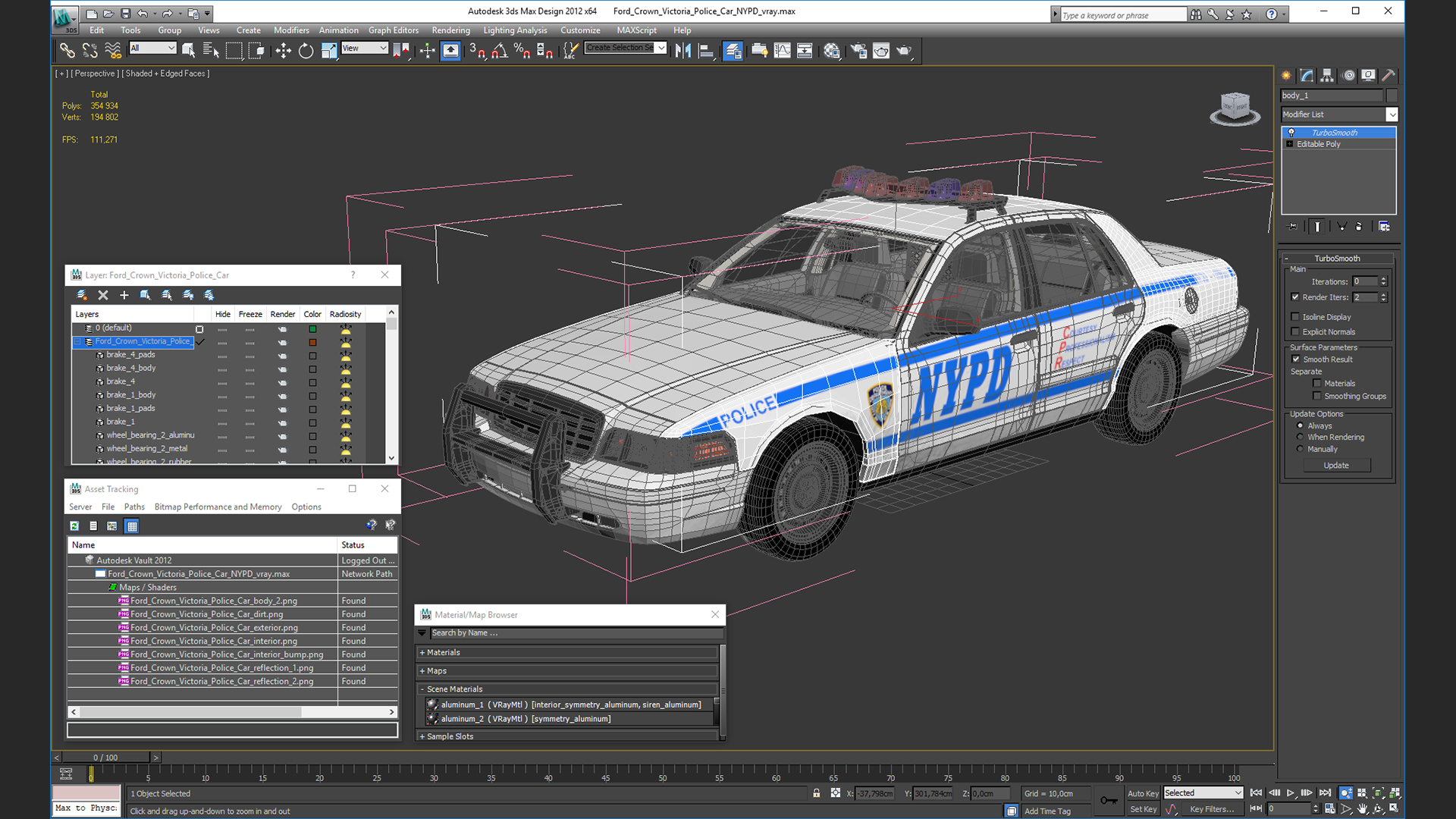This screenshot has height=819, width=1456.
Task: Switch to the Hierarchy command panel tab
Action: pos(1327,75)
